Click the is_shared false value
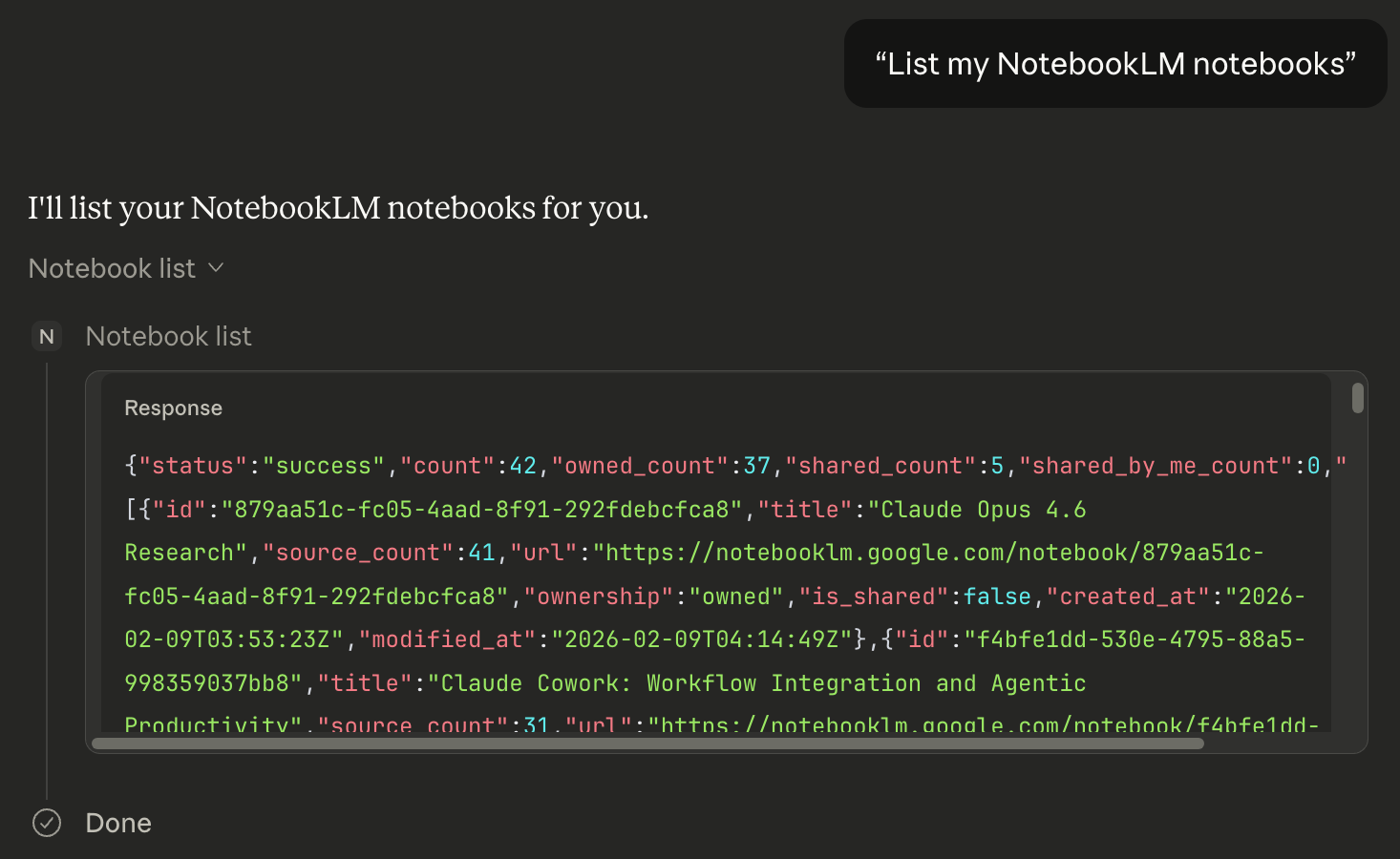This screenshot has width=1400, height=859. point(997,597)
